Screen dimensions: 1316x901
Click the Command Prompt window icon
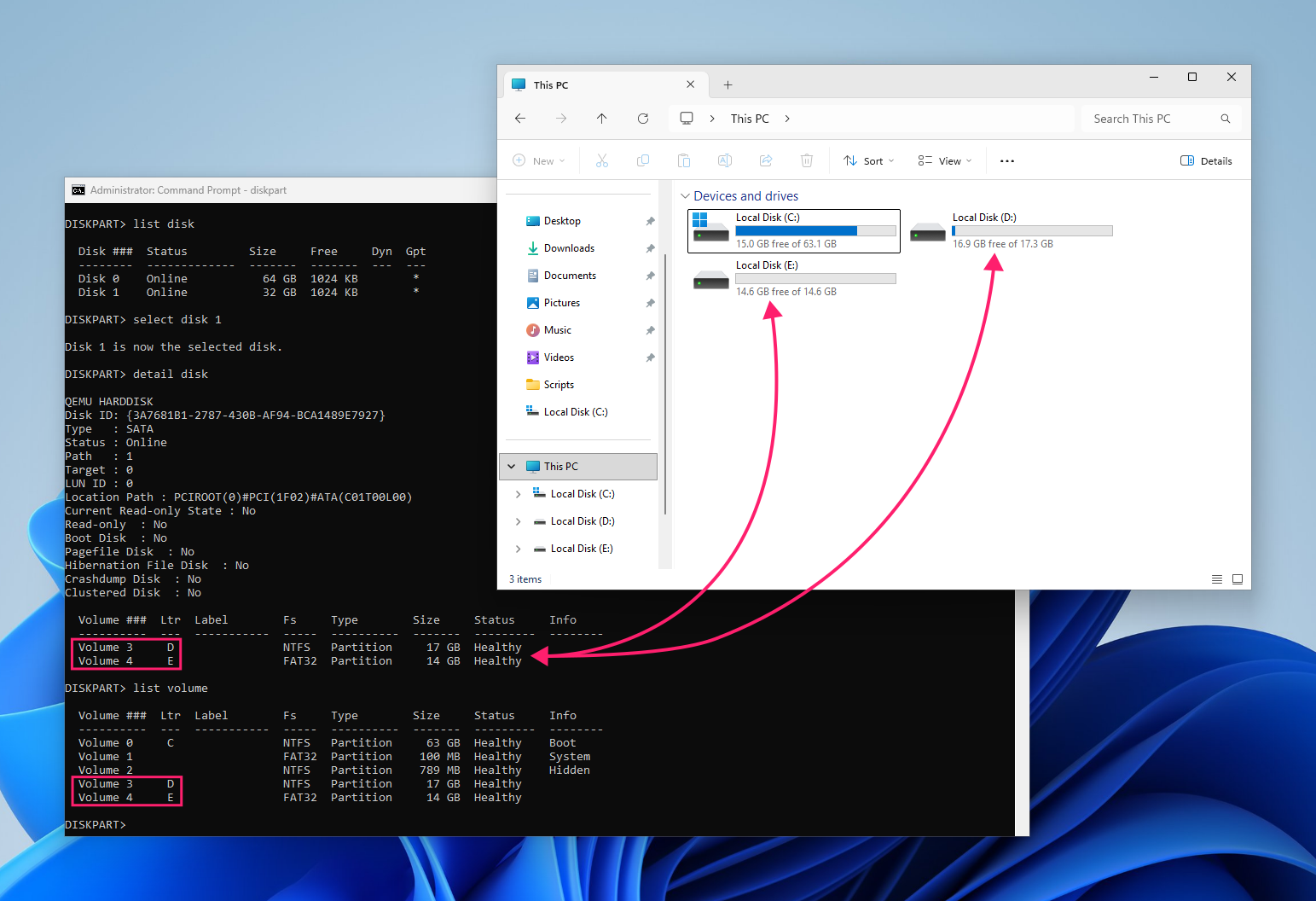tap(78, 190)
